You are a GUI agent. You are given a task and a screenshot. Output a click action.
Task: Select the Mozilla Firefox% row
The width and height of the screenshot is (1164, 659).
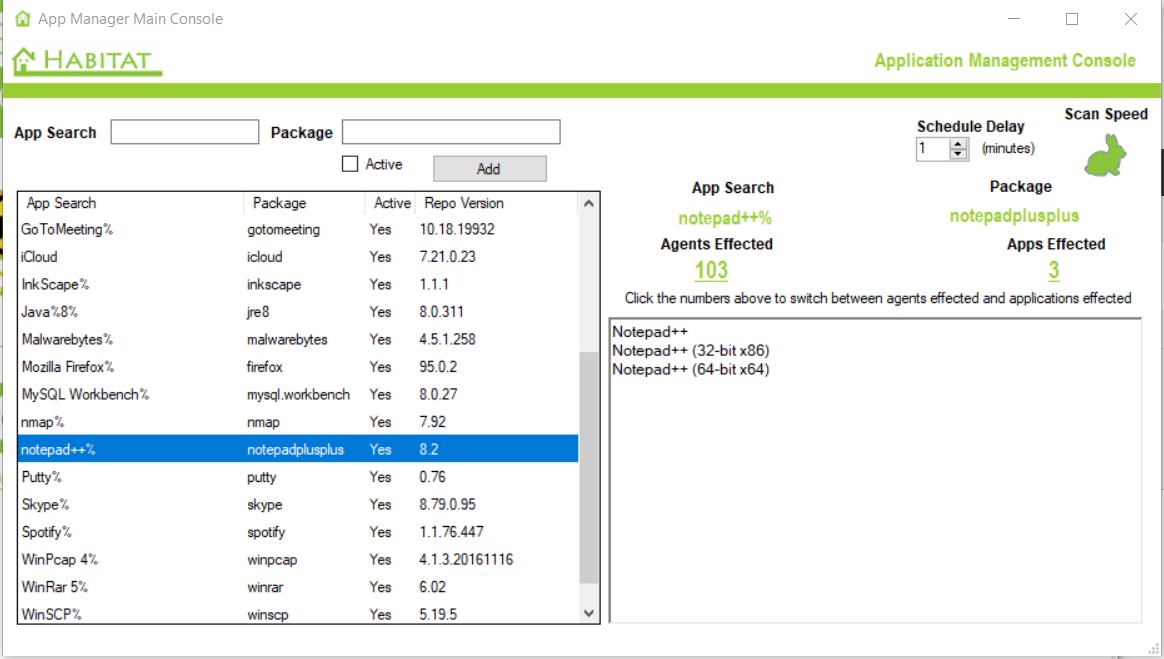(x=298, y=367)
